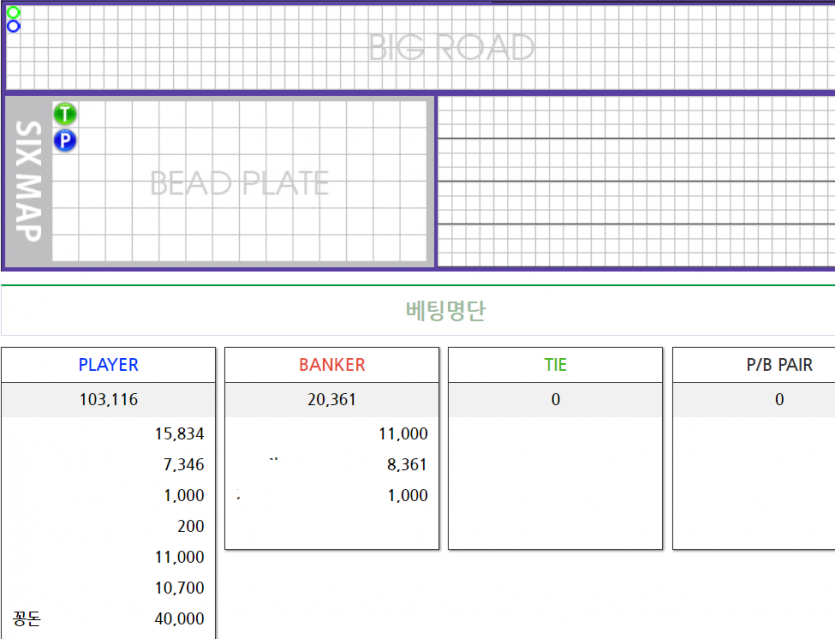Click Player bet 7,346
The width and height of the screenshot is (835, 639).
184,464
